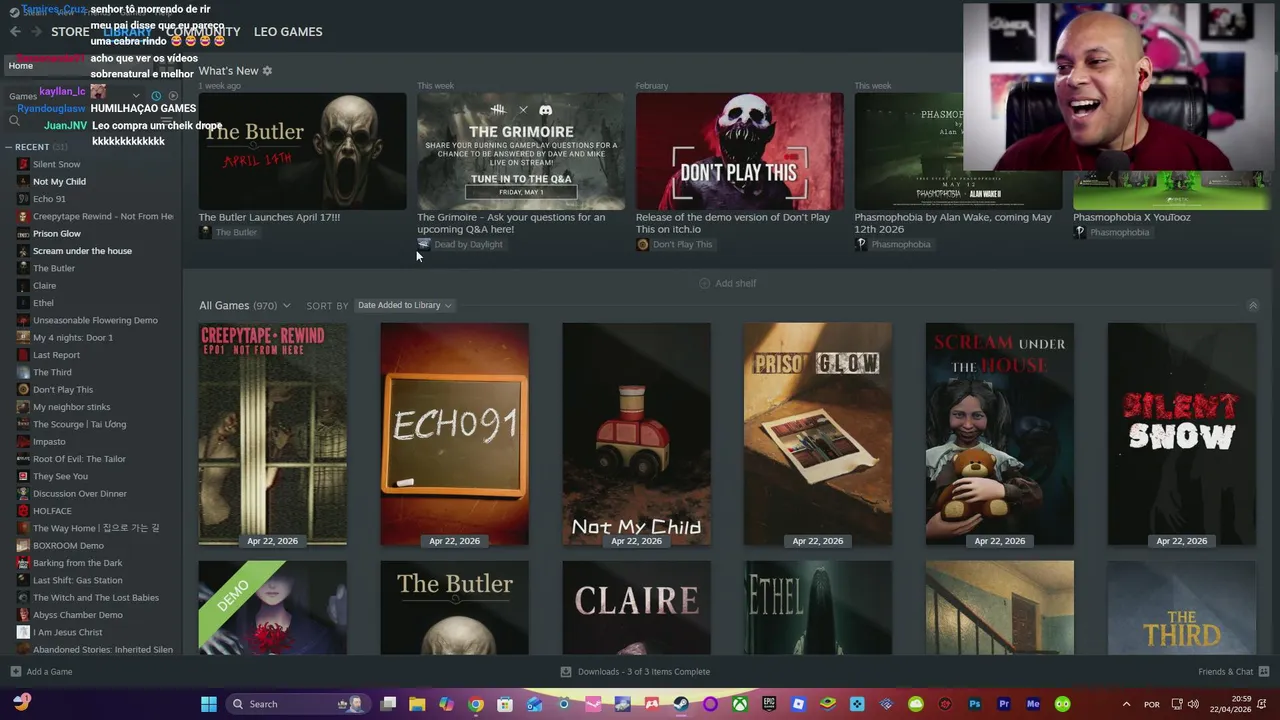This screenshot has height=720, width=1280.
Task: Select They See You in sidebar
Action: pyautogui.click(x=60, y=476)
